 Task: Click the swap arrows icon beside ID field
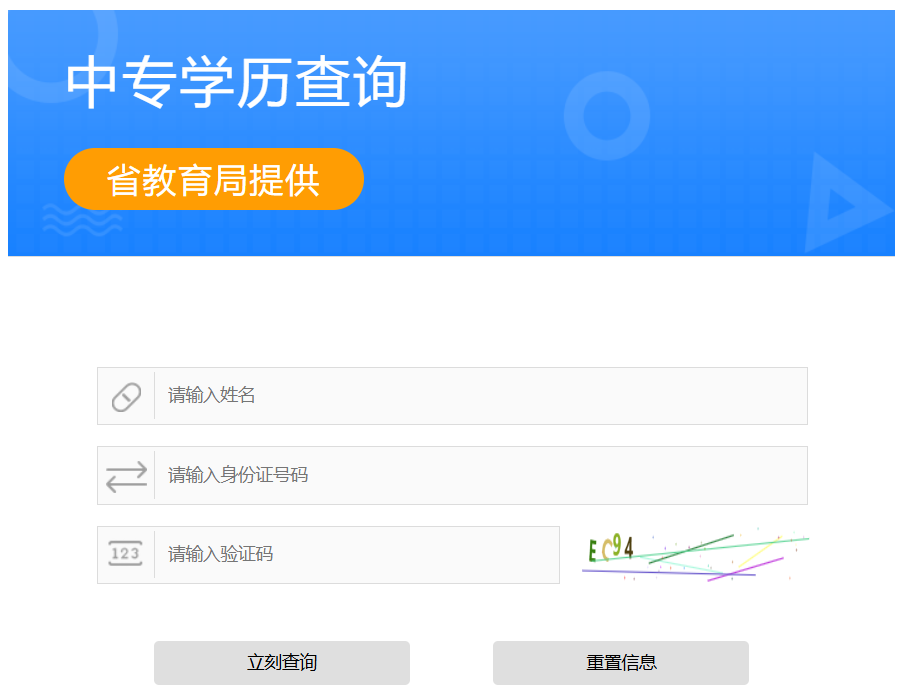(x=126, y=476)
